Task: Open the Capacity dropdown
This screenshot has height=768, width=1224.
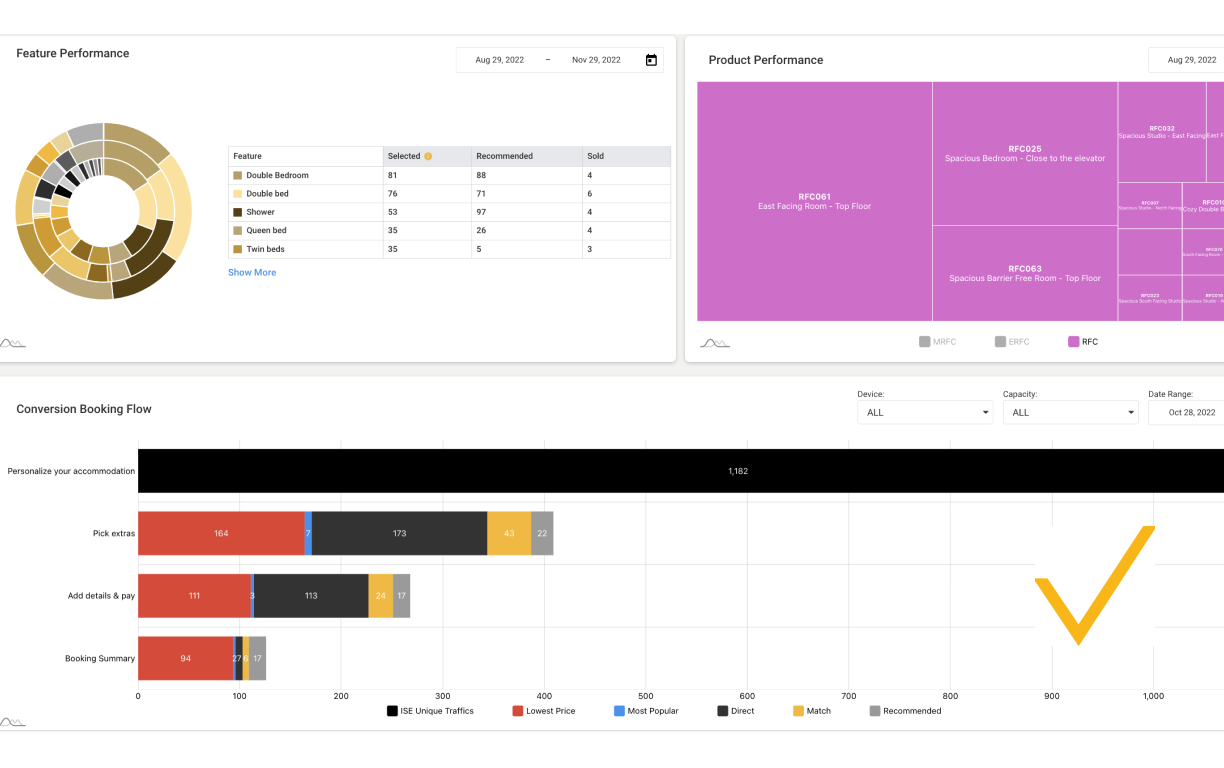Action: coord(1070,412)
